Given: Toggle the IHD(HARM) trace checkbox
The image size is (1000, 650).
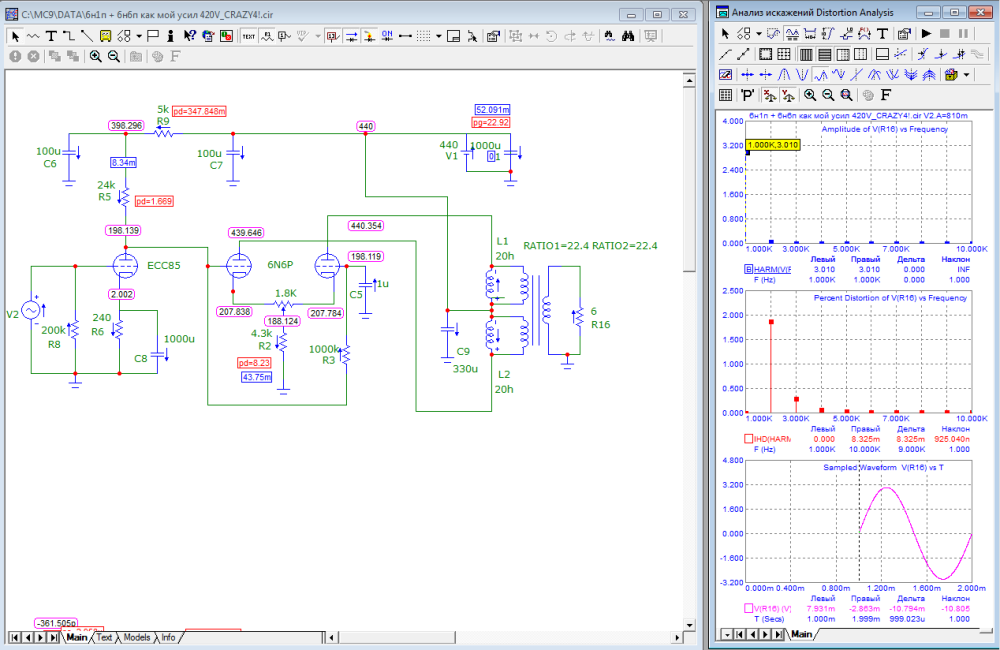Looking at the screenshot, I should click(748, 439).
